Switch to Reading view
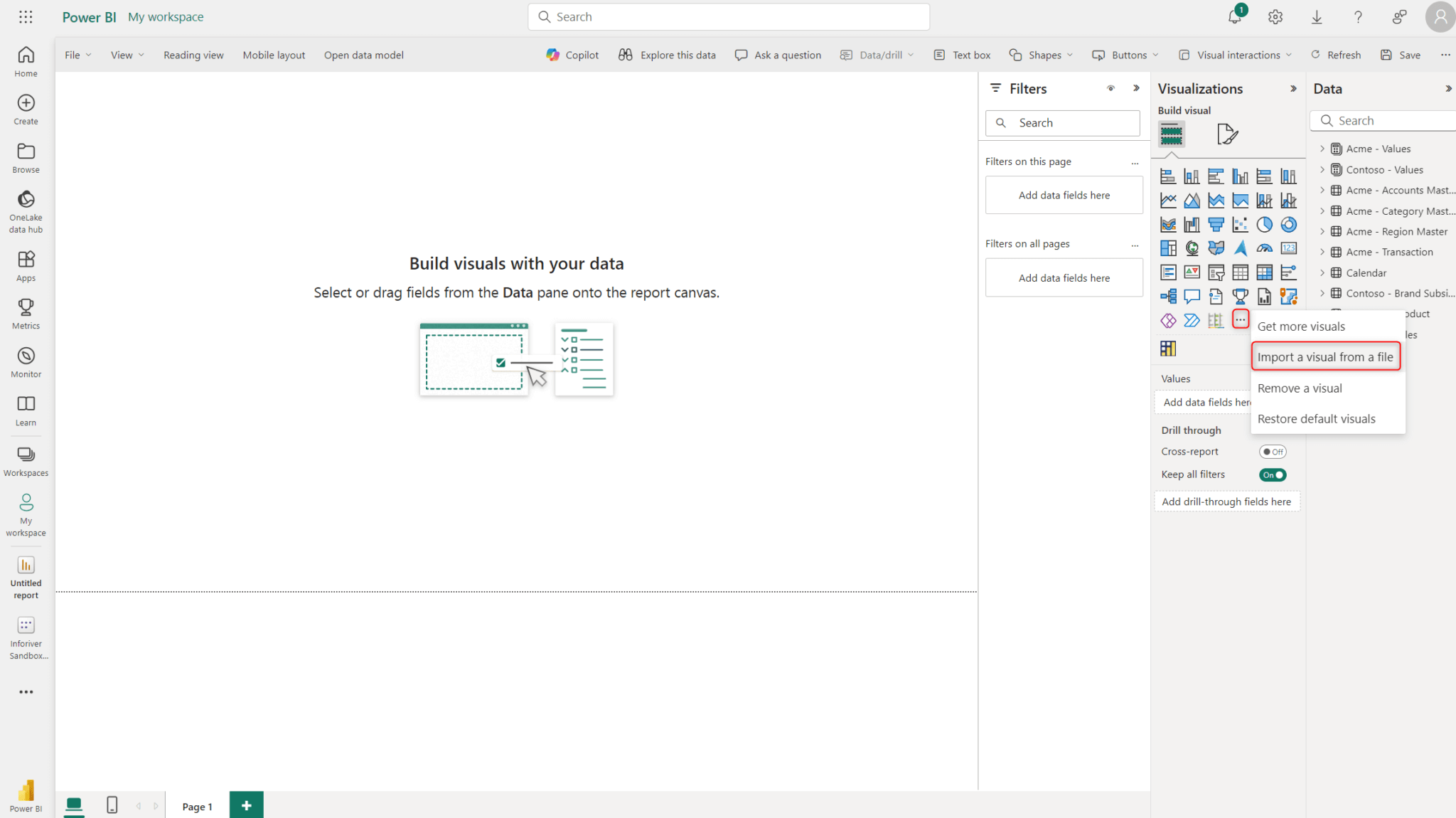 pyautogui.click(x=193, y=55)
